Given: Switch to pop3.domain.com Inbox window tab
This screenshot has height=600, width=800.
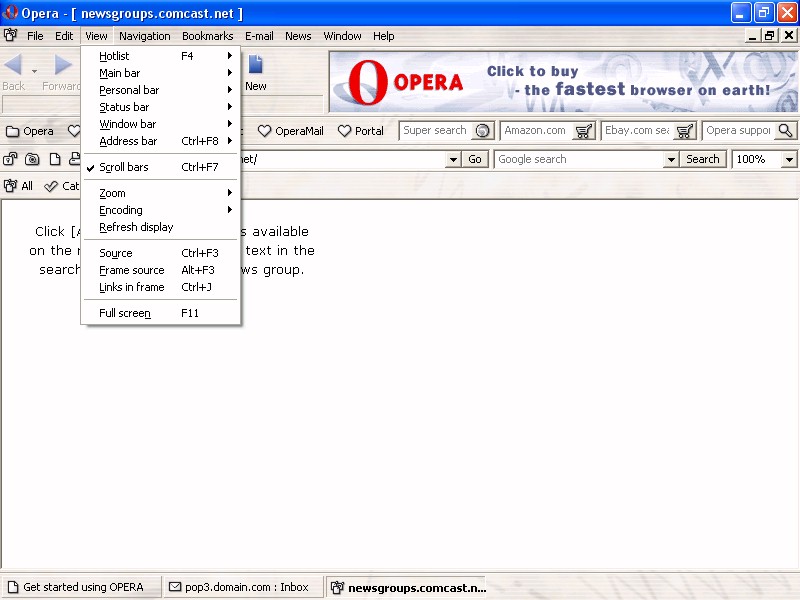Looking at the screenshot, I should [x=240, y=587].
